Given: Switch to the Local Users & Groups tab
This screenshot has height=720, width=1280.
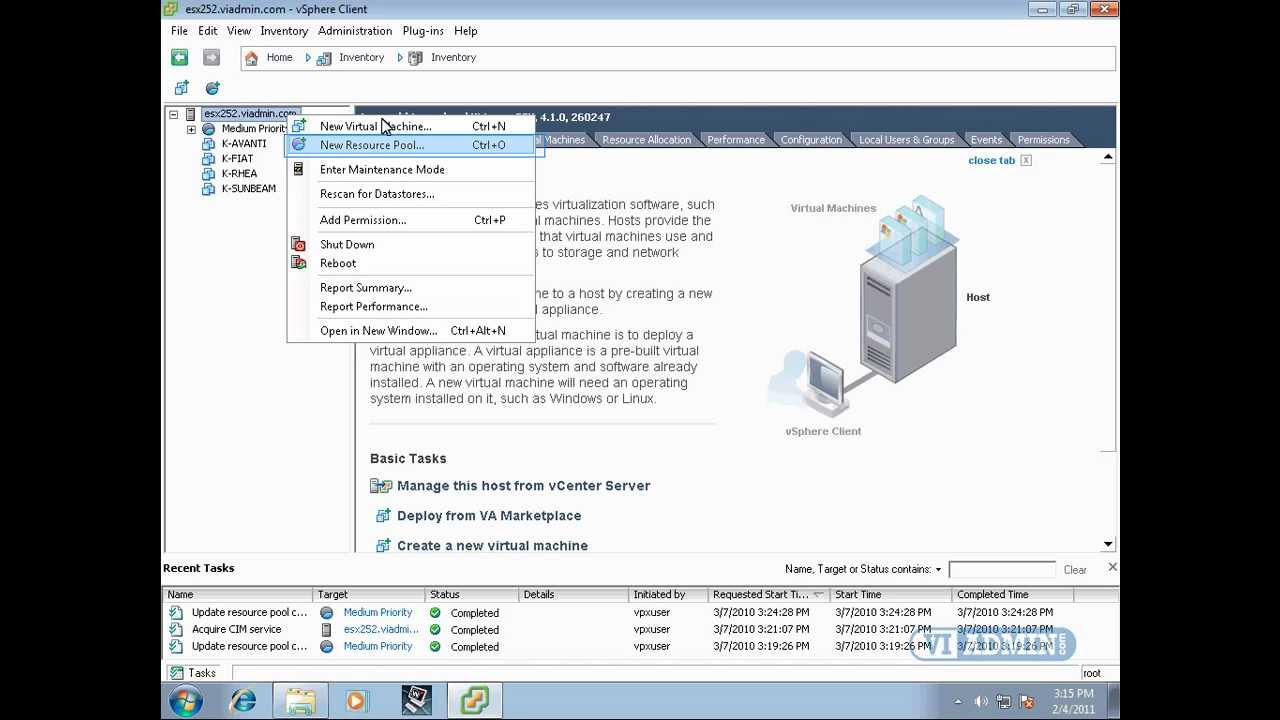Looking at the screenshot, I should [907, 140].
